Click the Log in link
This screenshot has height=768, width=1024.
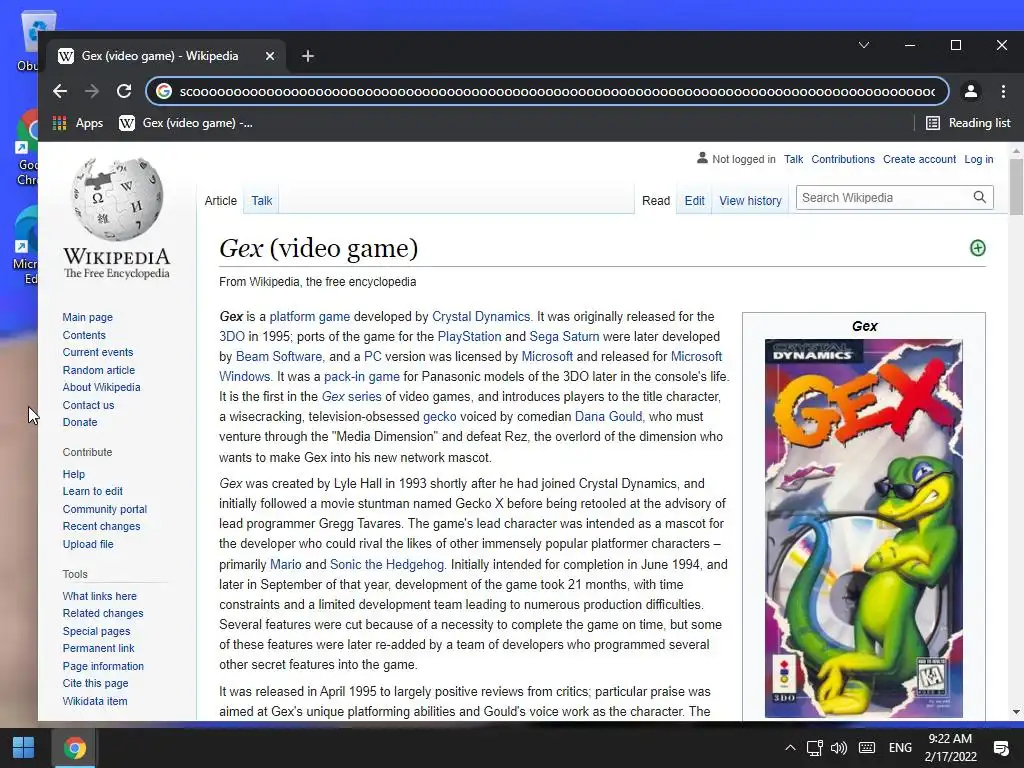click(979, 159)
